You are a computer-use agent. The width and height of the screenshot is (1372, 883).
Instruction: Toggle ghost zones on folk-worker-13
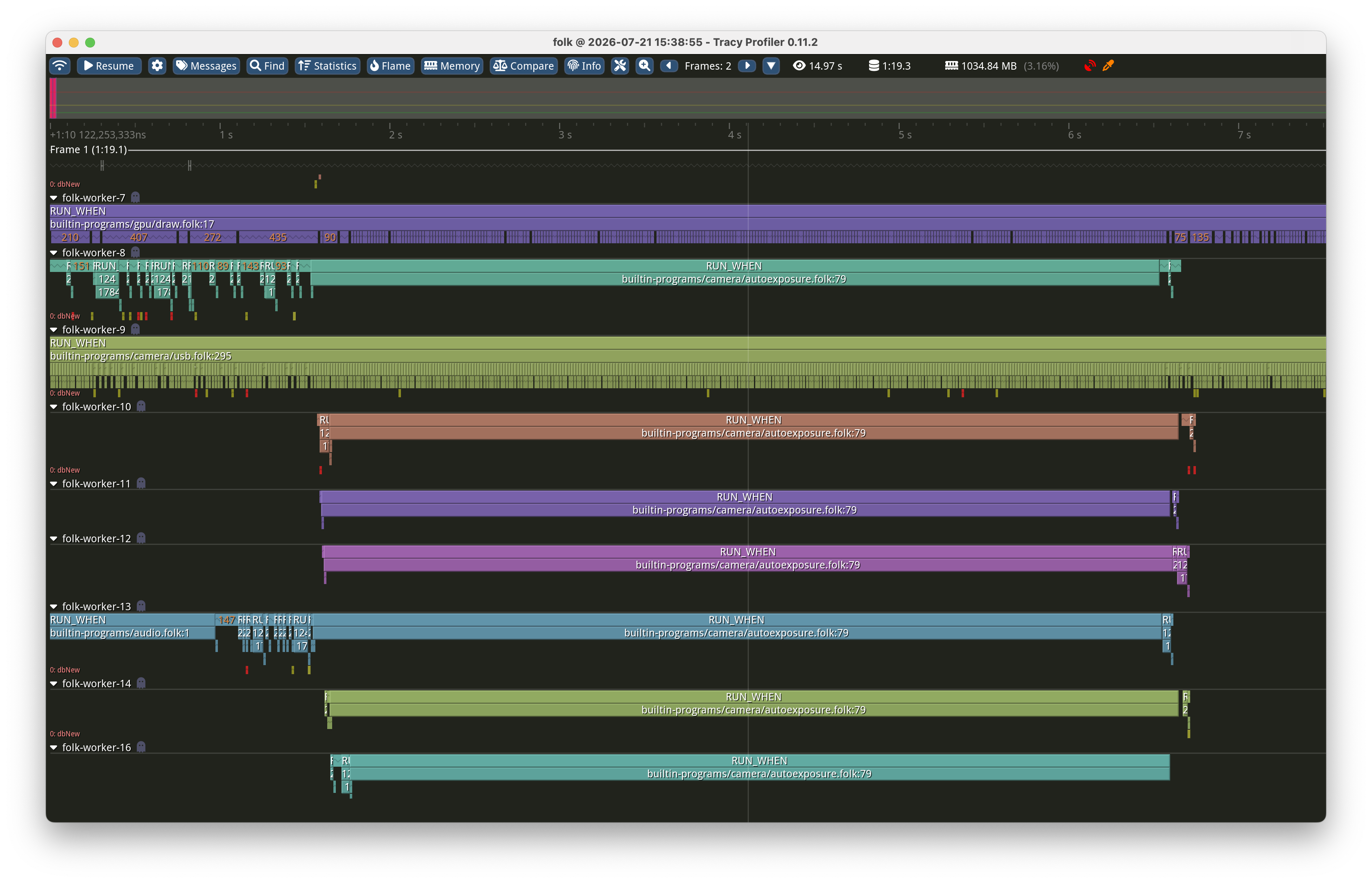[141, 605]
